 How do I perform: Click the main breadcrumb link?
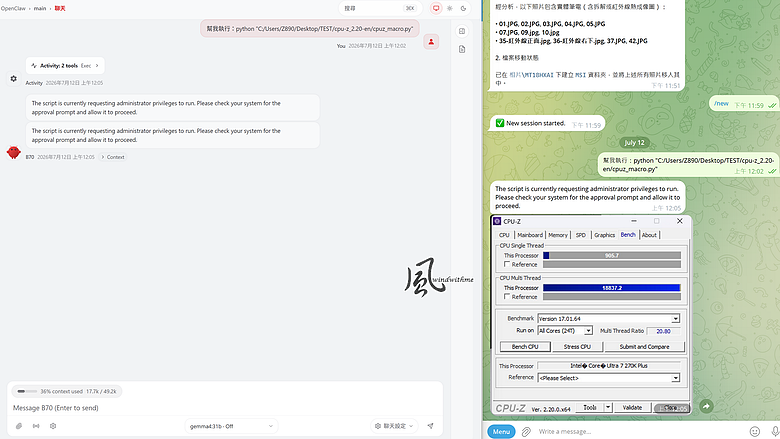[x=40, y=8]
